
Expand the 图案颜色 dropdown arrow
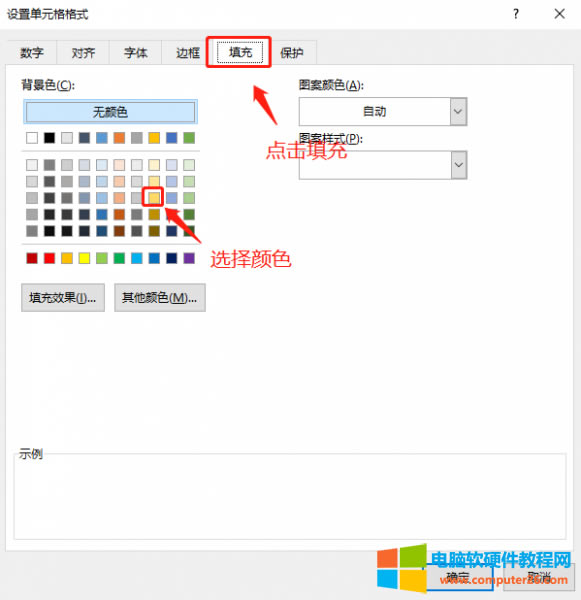coord(458,111)
